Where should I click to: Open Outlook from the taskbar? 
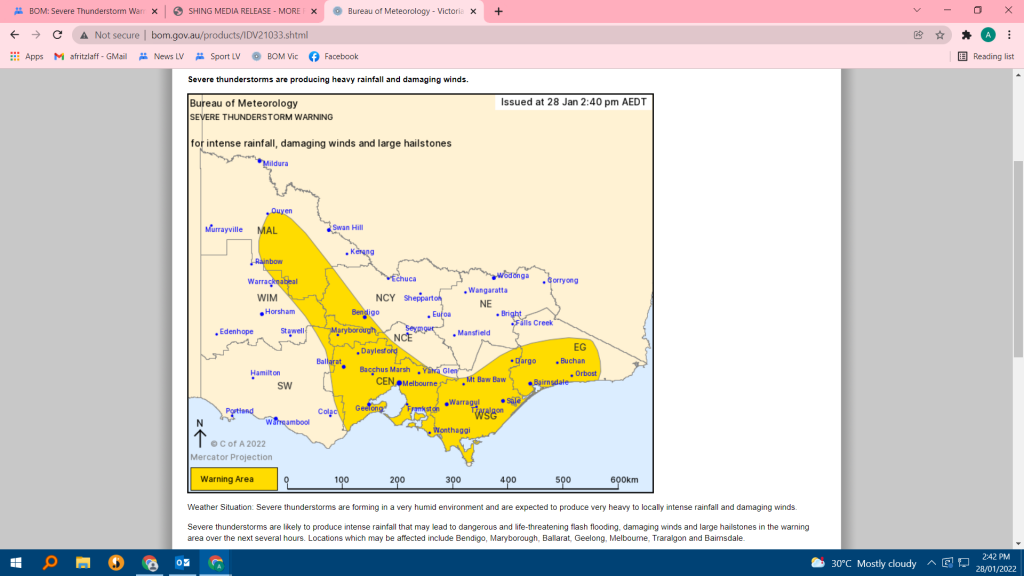coord(182,563)
